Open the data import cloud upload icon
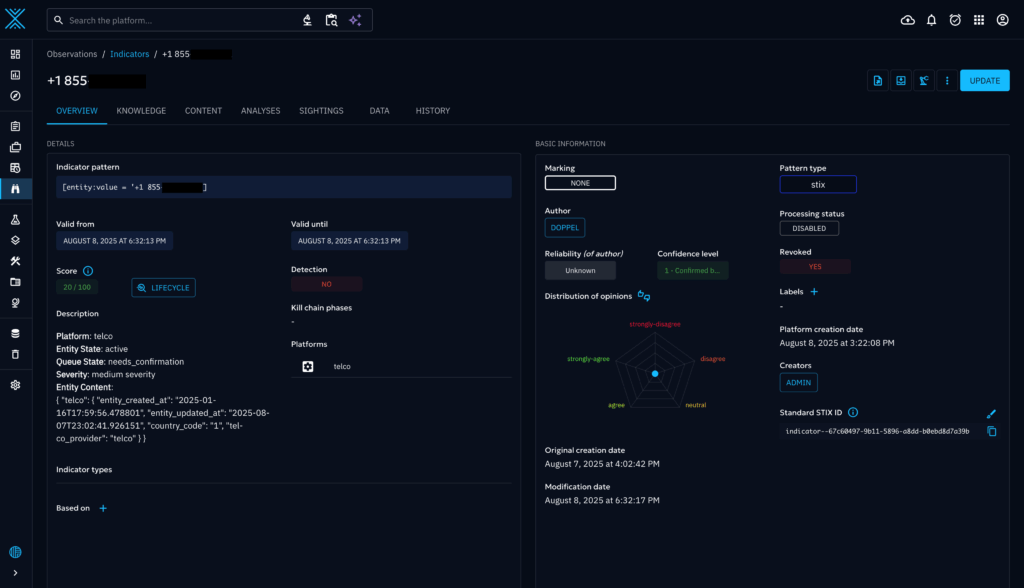1024x588 pixels. pyautogui.click(x=907, y=20)
